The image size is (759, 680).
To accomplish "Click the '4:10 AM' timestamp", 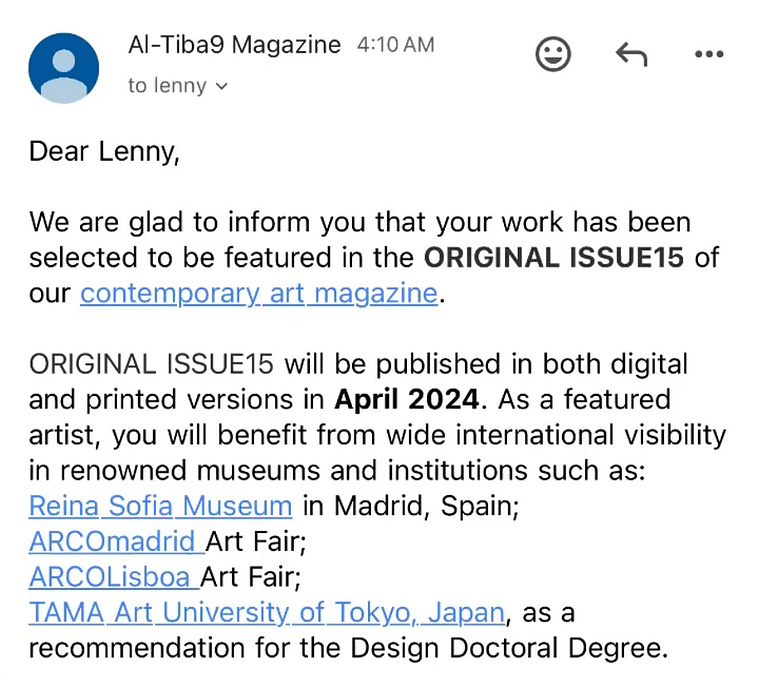I will tap(395, 45).
